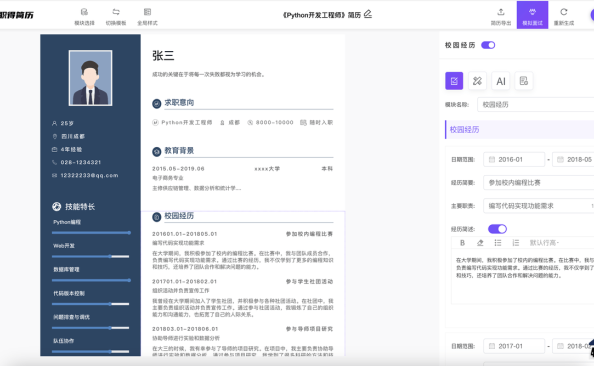
Task: Click the Web开发 skill bar
Action: pos(91,257)
